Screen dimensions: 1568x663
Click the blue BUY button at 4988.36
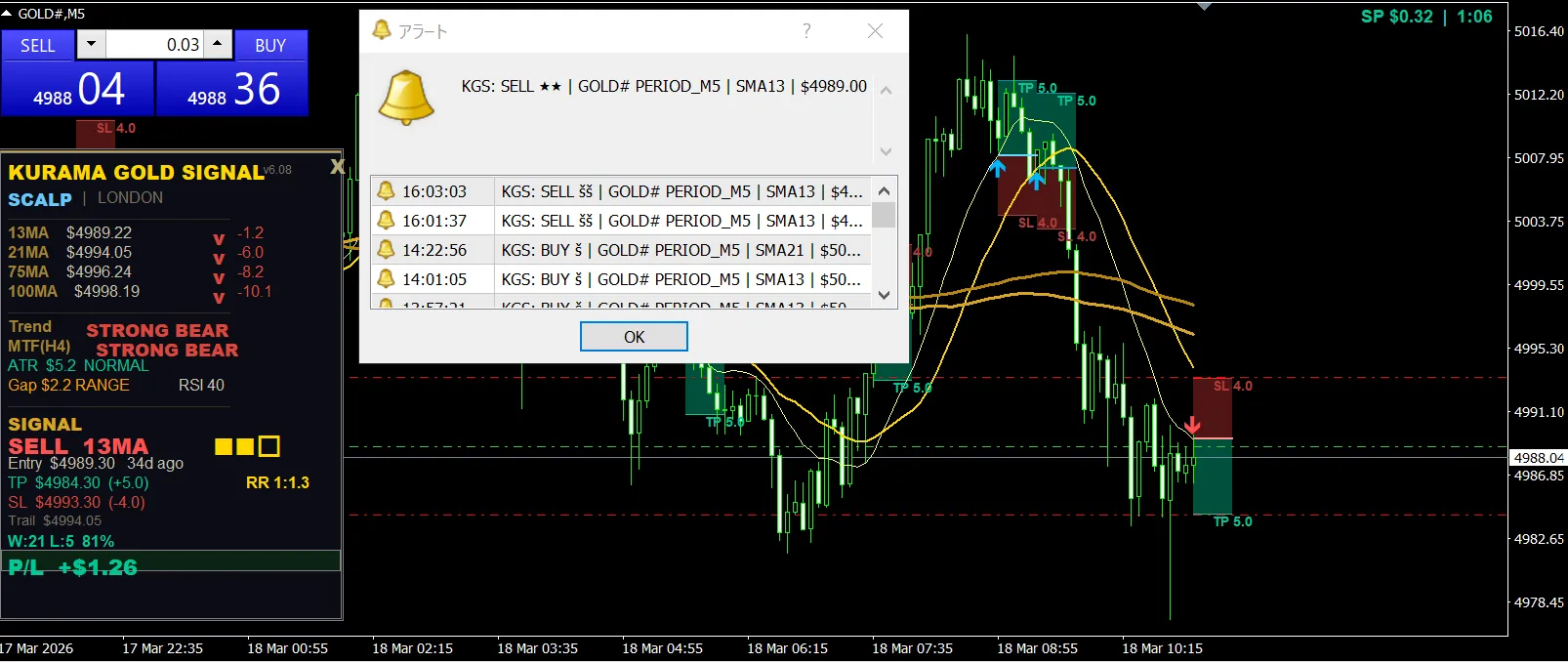click(232, 89)
